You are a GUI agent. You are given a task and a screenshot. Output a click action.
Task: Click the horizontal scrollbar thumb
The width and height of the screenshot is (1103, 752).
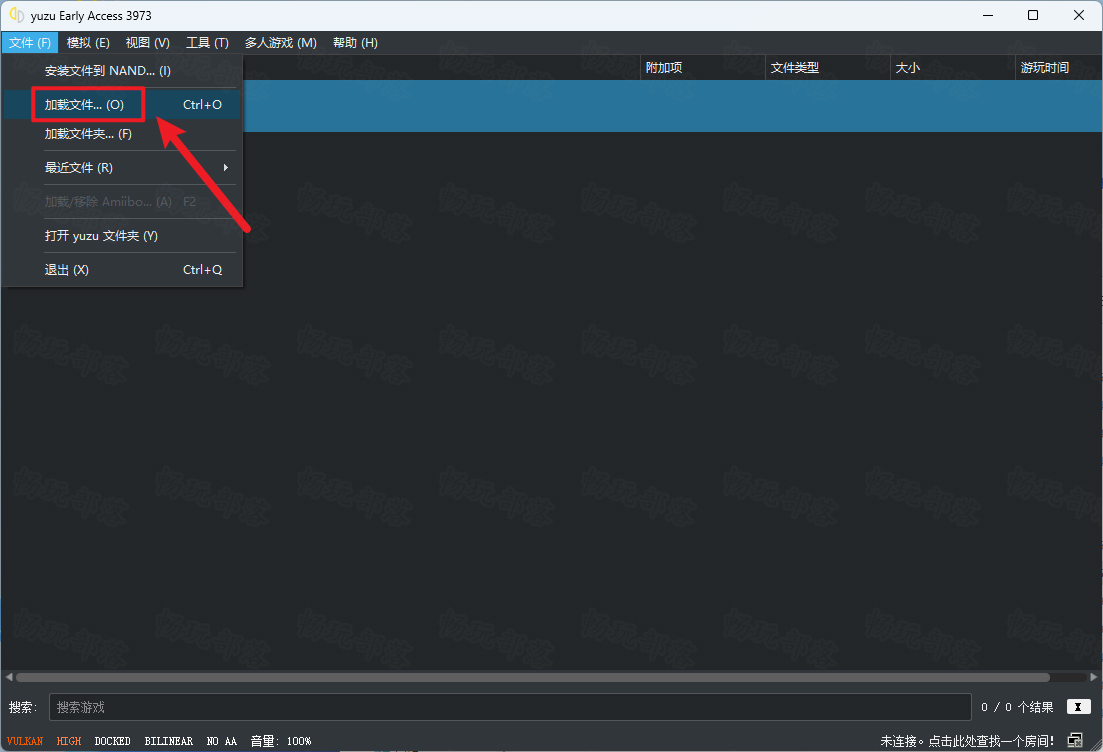[533, 677]
